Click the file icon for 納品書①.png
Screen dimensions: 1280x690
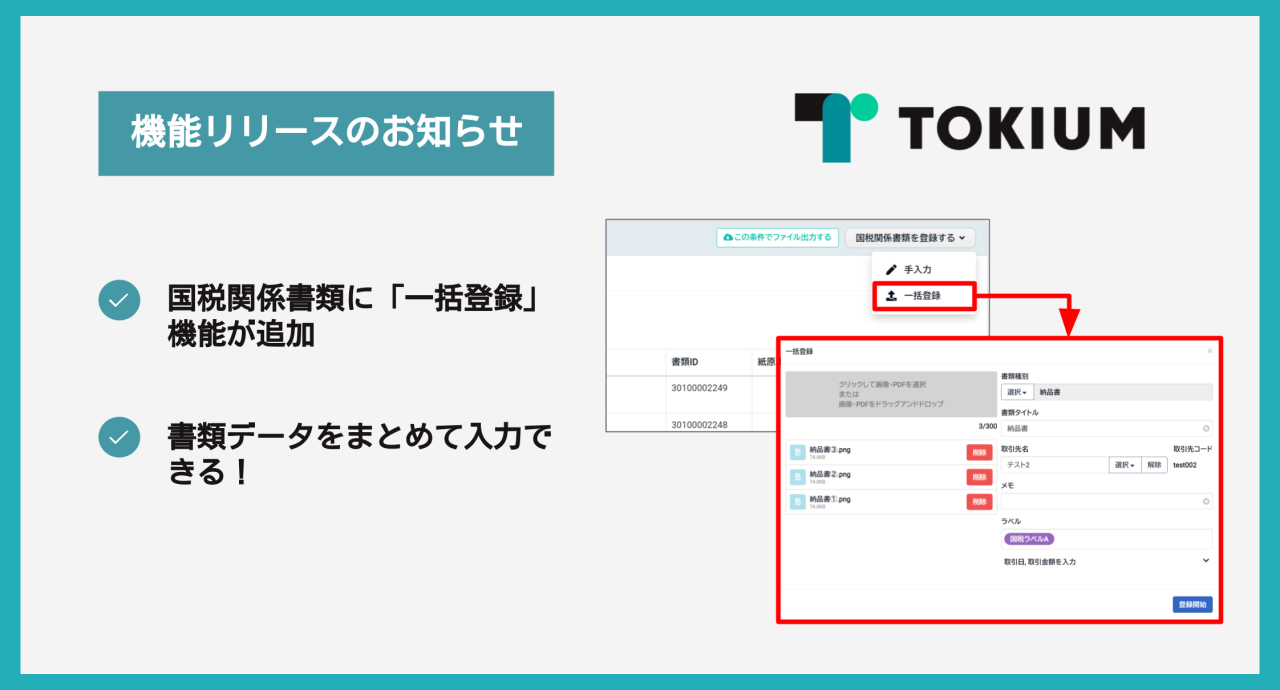coord(798,502)
